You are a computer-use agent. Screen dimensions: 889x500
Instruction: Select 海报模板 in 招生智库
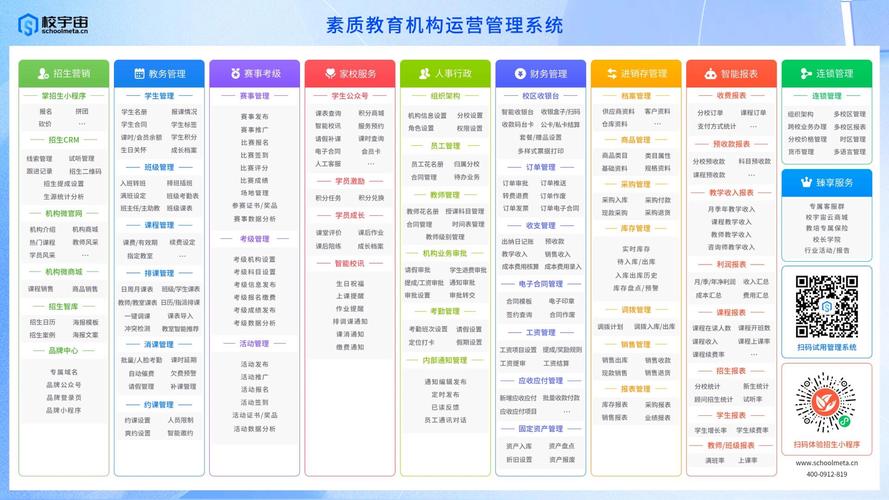[85, 322]
